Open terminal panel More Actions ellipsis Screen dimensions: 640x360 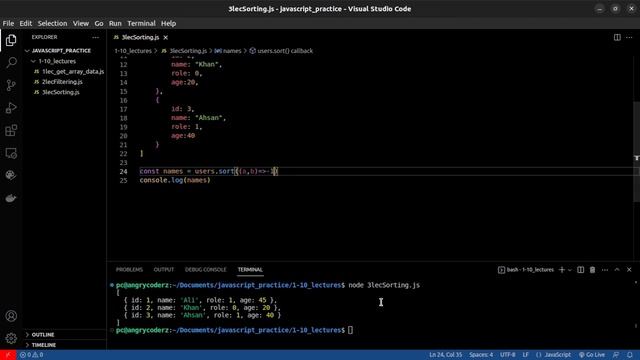click(x=604, y=270)
